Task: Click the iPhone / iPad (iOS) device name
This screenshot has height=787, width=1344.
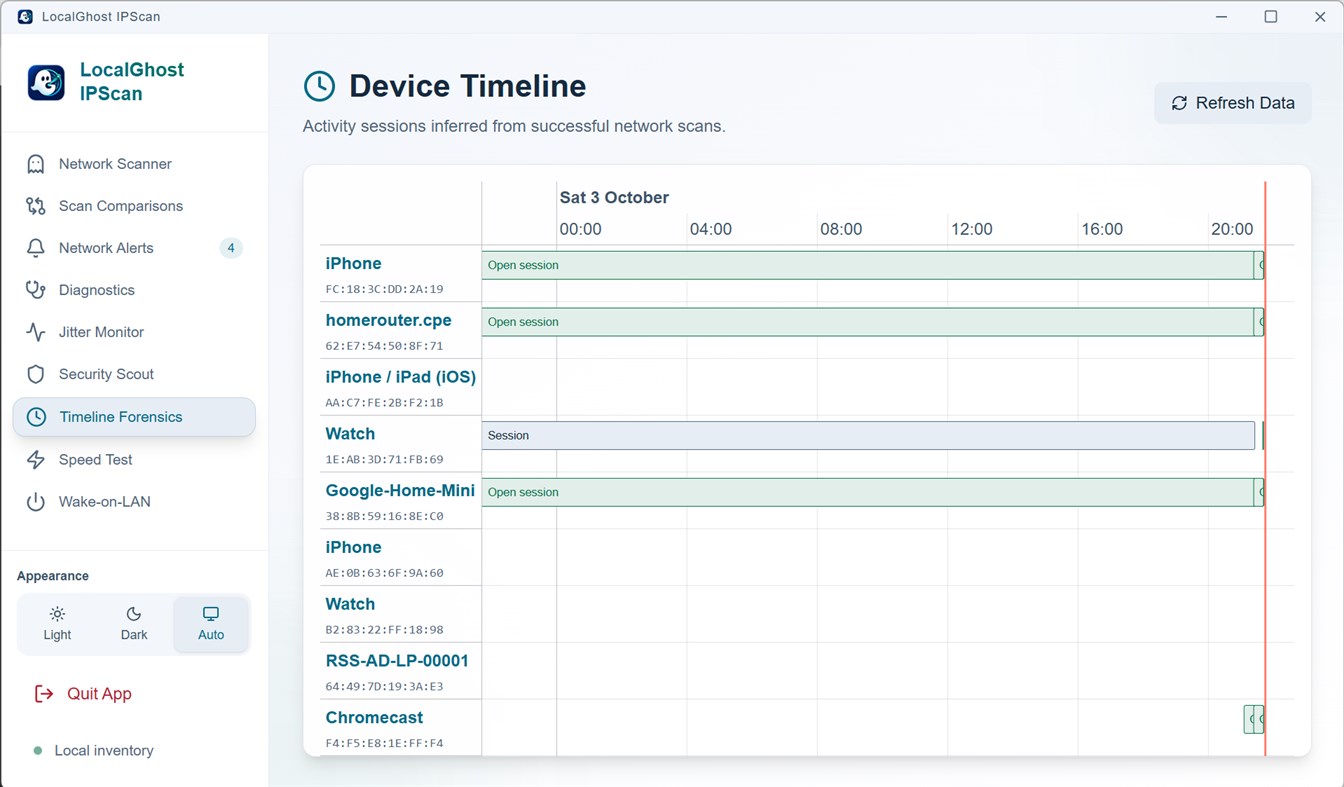Action: tap(400, 377)
